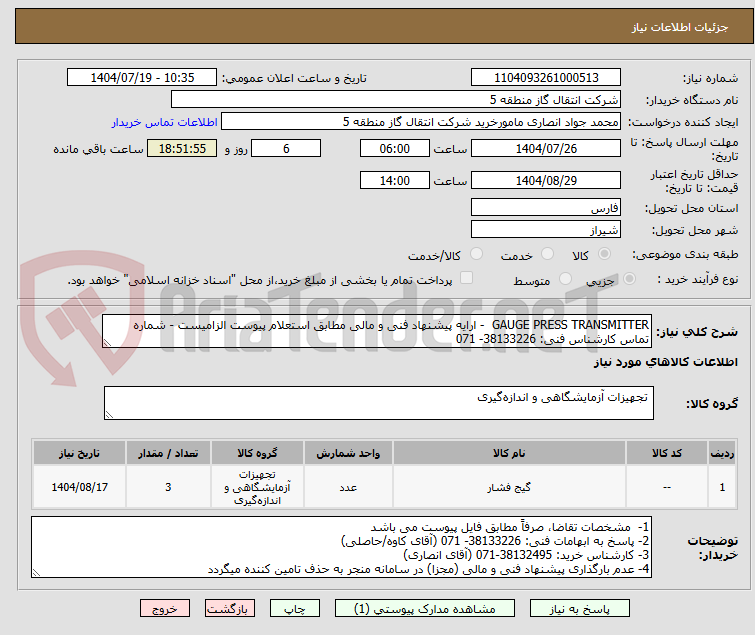Click the 'تعداد / مقدار' column header

click(168, 454)
